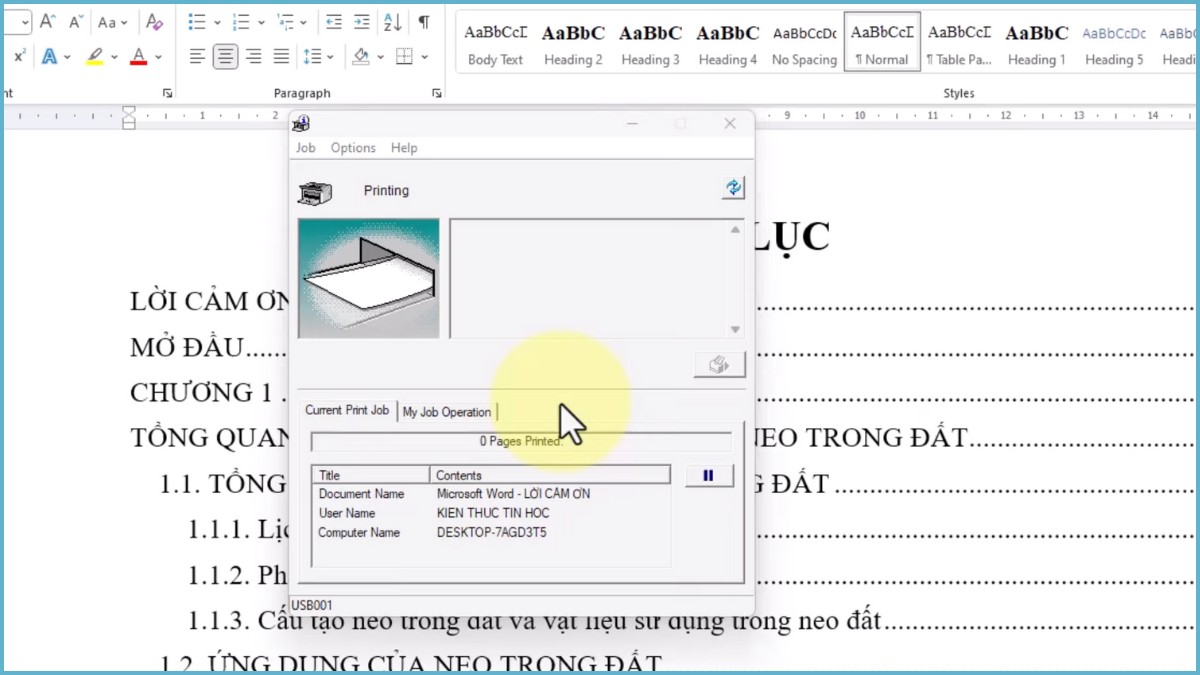Image resolution: width=1200 pixels, height=675 pixels.
Task: Click the 0 Pages Printed progress bar
Action: tap(521, 440)
